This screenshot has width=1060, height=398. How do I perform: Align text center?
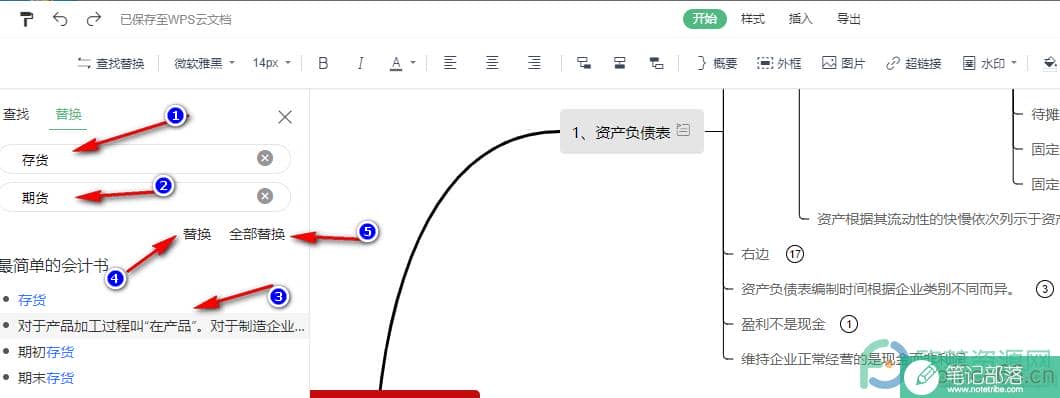[492, 63]
